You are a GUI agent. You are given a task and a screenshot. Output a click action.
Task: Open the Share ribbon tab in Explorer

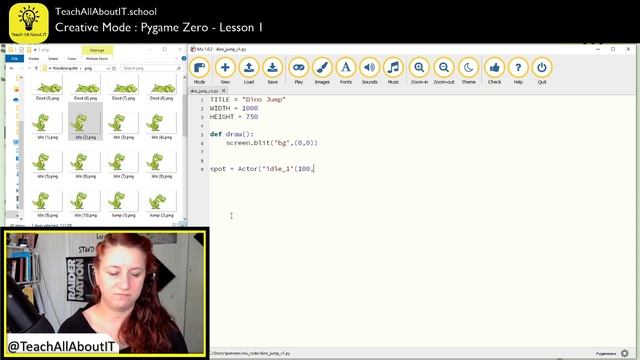[x=53, y=59]
